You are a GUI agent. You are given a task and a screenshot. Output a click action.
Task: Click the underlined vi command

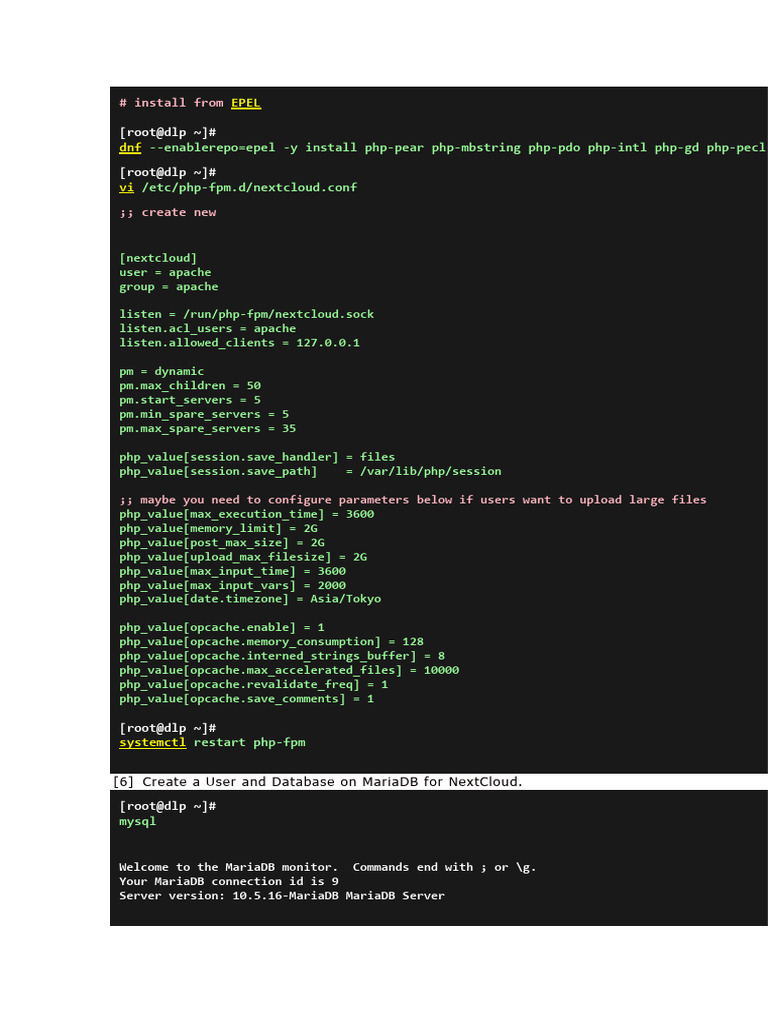(126, 187)
